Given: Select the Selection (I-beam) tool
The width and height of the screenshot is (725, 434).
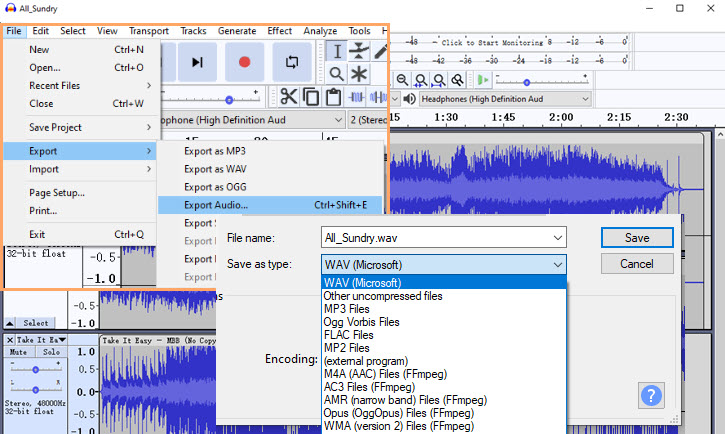Looking at the screenshot, I should (x=337, y=51).
